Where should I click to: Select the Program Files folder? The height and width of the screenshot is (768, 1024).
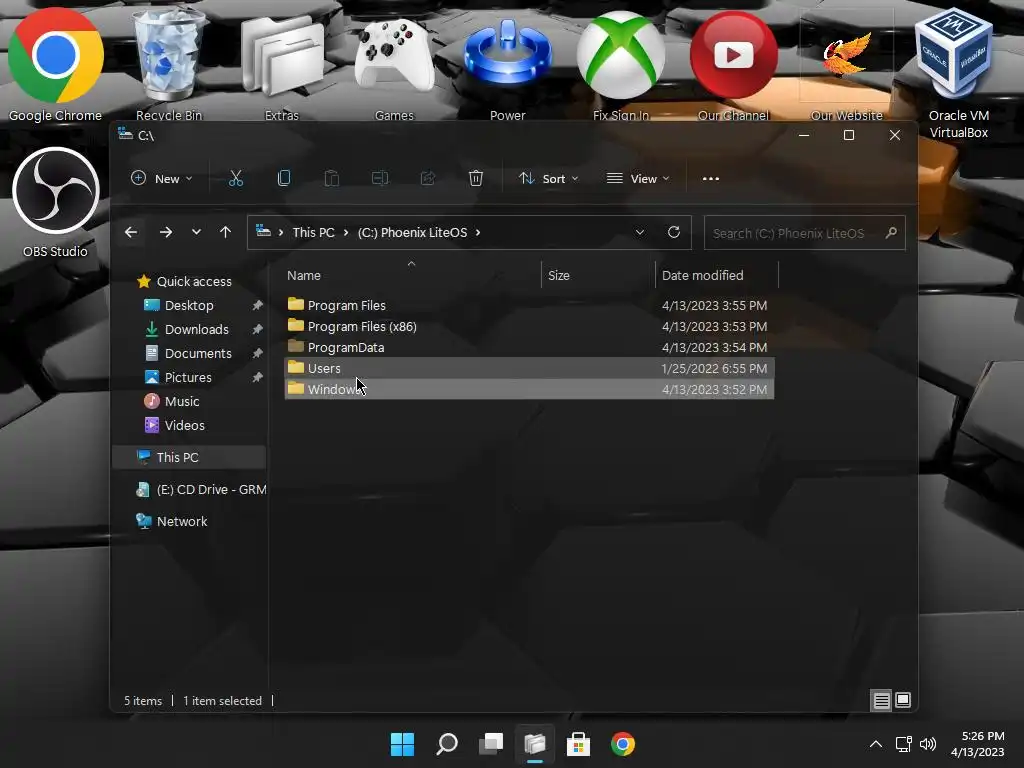coord(529,305)
